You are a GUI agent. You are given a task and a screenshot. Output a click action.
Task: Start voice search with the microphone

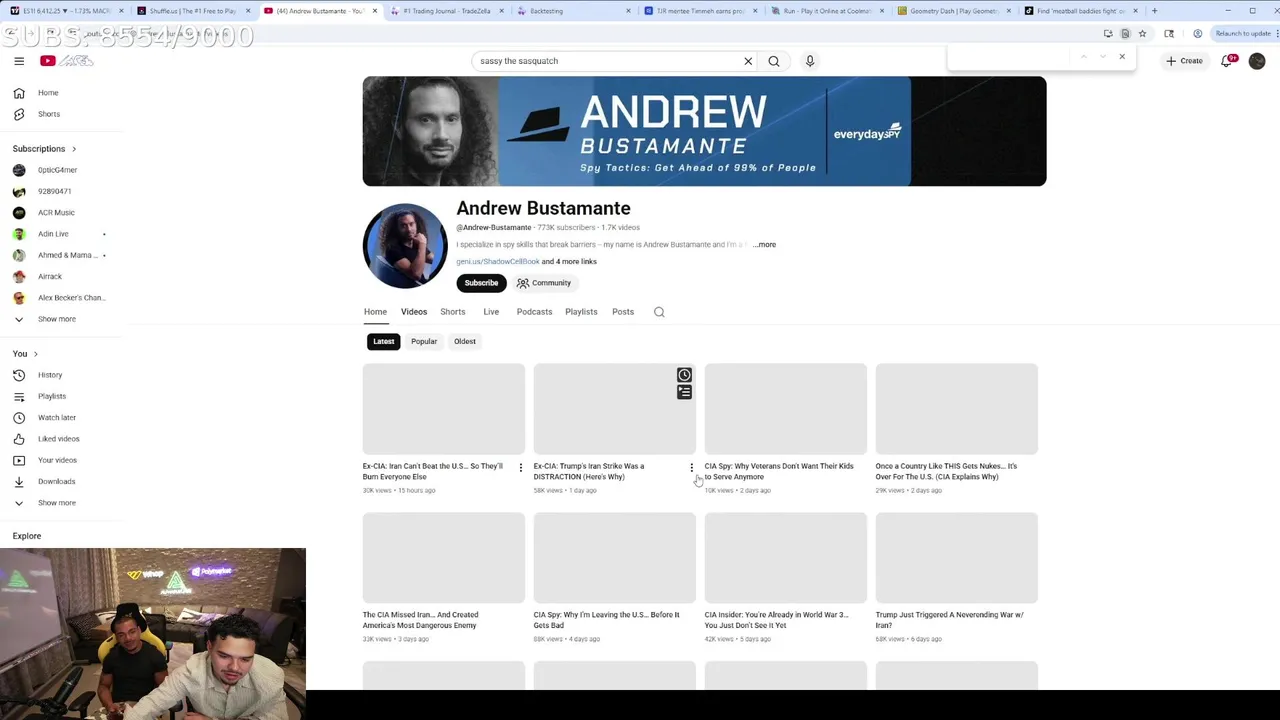coord(810,61)
